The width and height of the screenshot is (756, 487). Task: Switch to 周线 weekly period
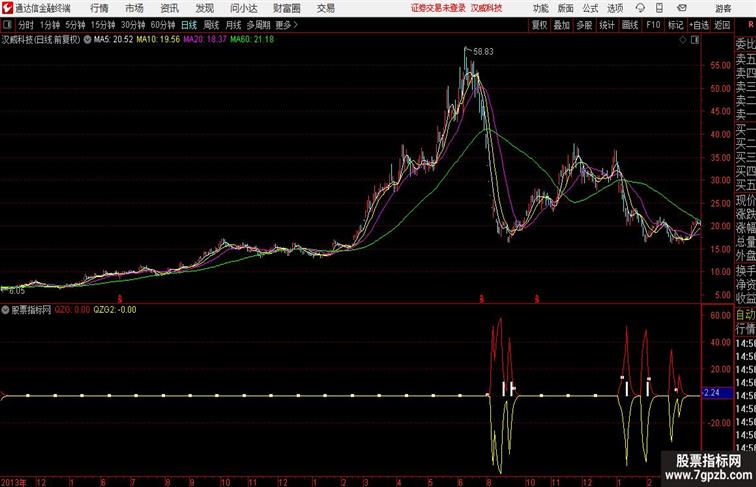coord(211,25)
